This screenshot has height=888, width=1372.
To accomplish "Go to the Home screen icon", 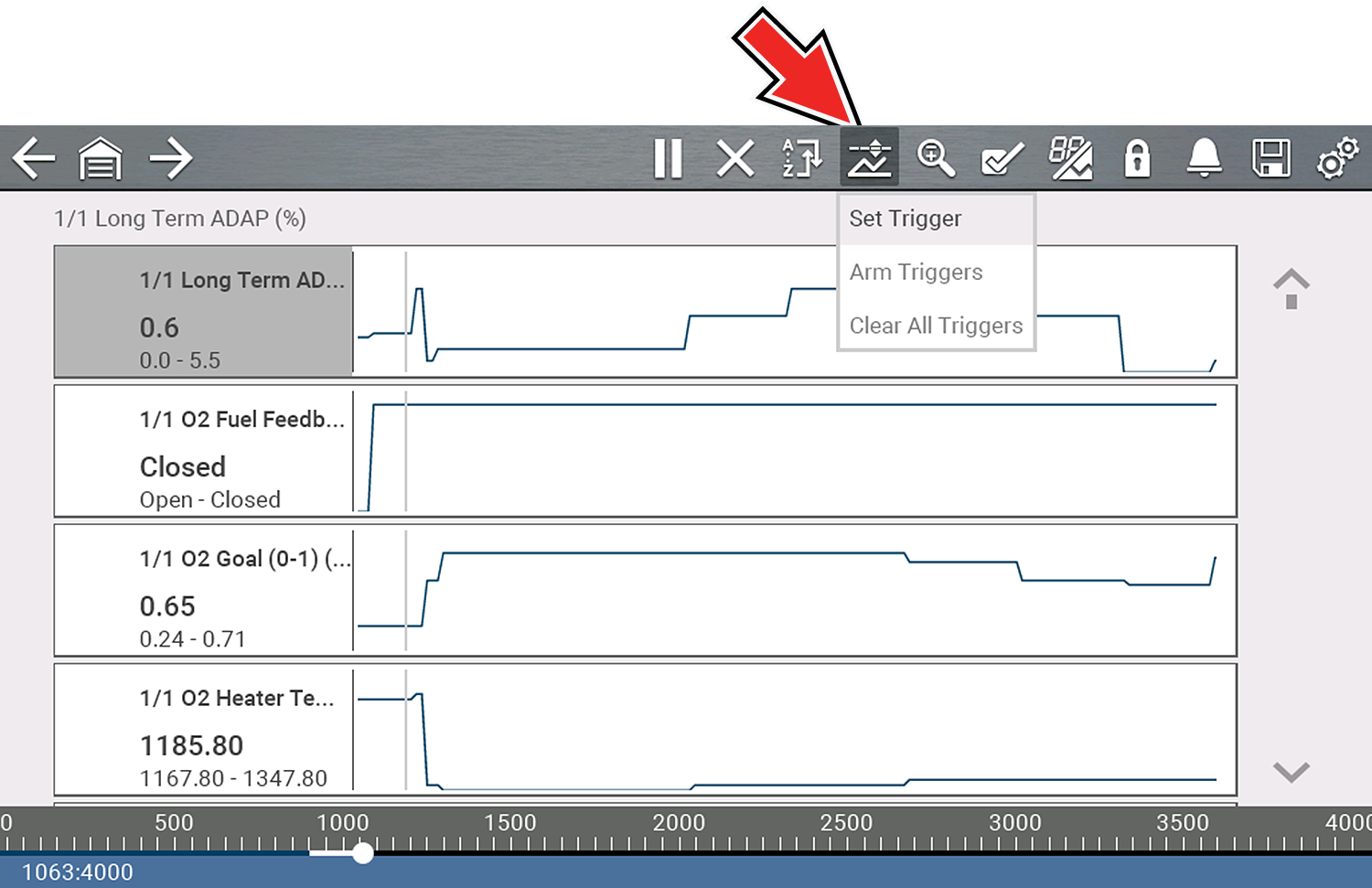I will pos(101,158).
